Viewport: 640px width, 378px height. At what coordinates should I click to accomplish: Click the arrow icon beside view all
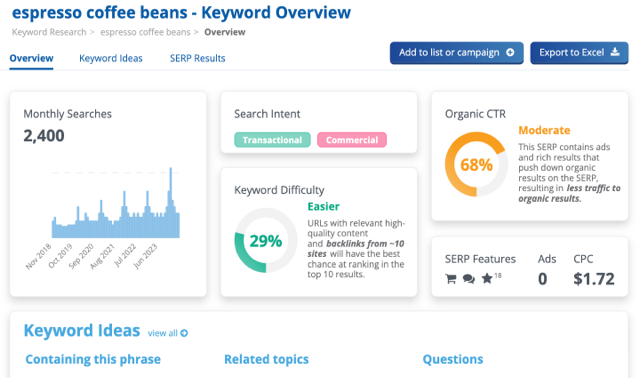(x=184, y=334)
